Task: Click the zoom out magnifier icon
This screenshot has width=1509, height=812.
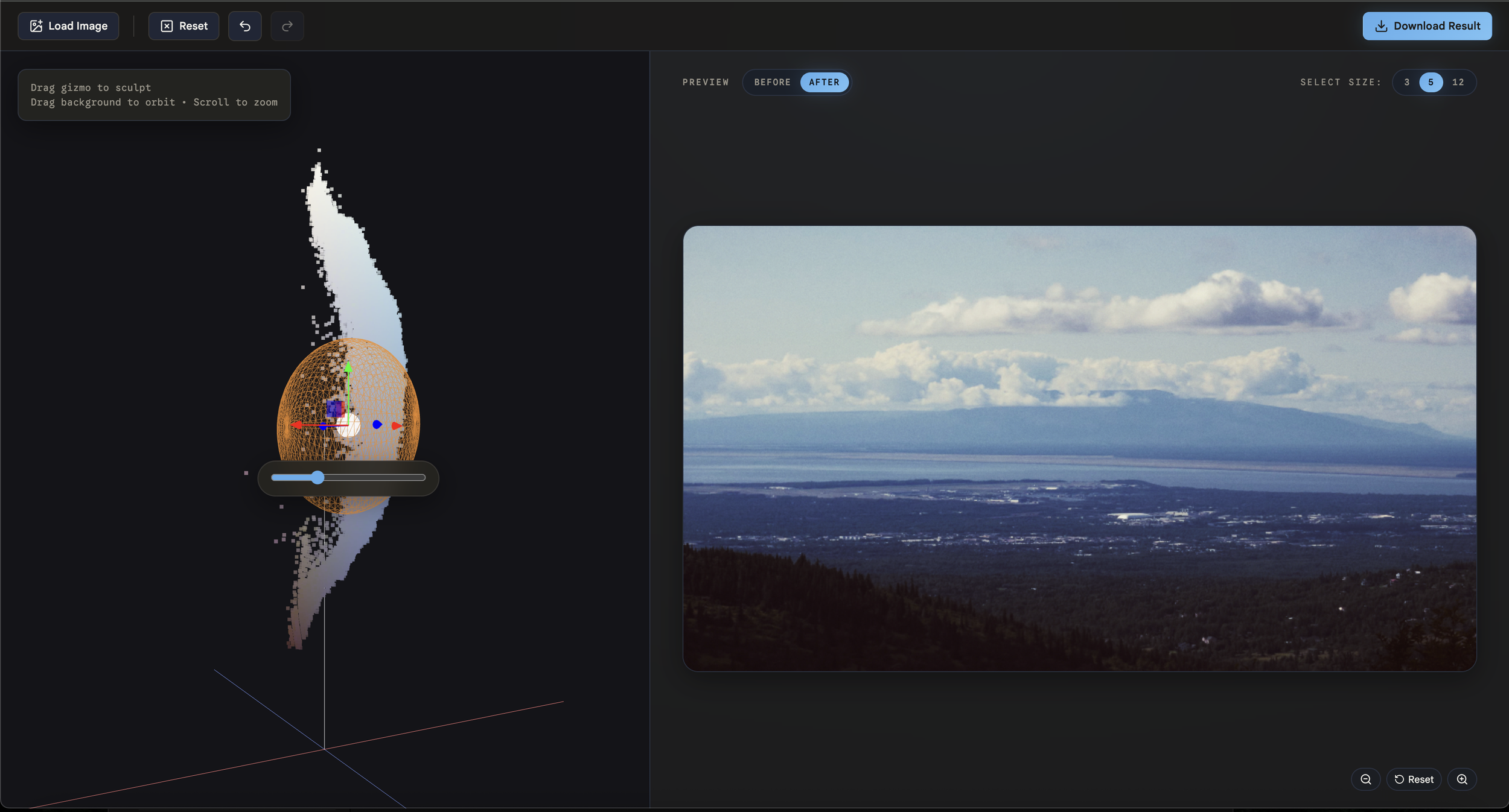Action: [x=1365, y=779]
